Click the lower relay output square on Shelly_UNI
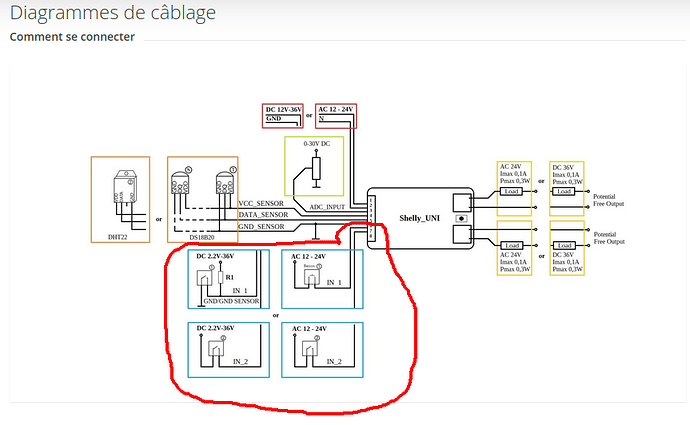Viewport: 690px width, 425px height. [461, 236]
